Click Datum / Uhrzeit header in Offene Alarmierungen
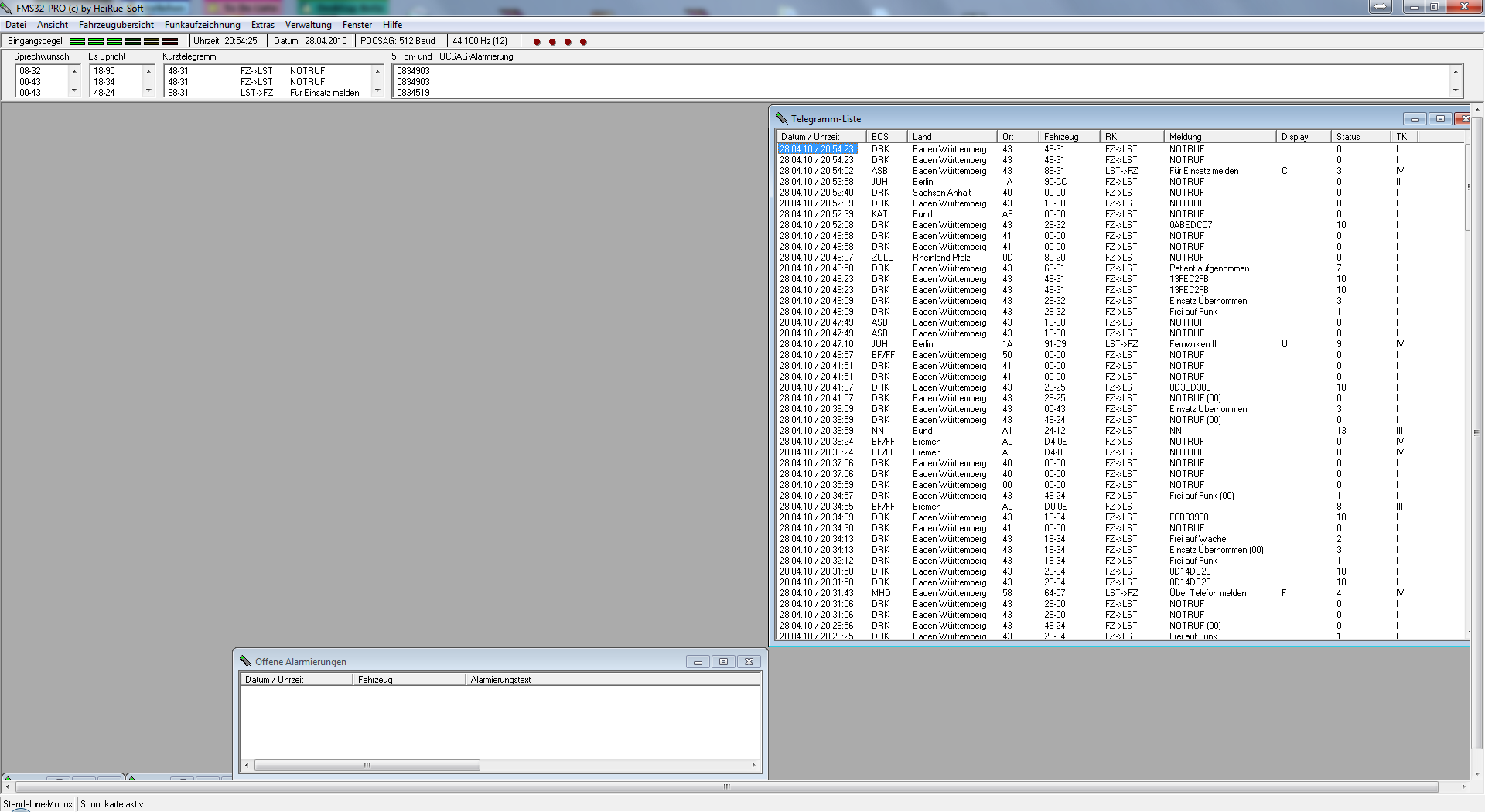The width and height of the screenshot is (1485, 812). point(296,680)
